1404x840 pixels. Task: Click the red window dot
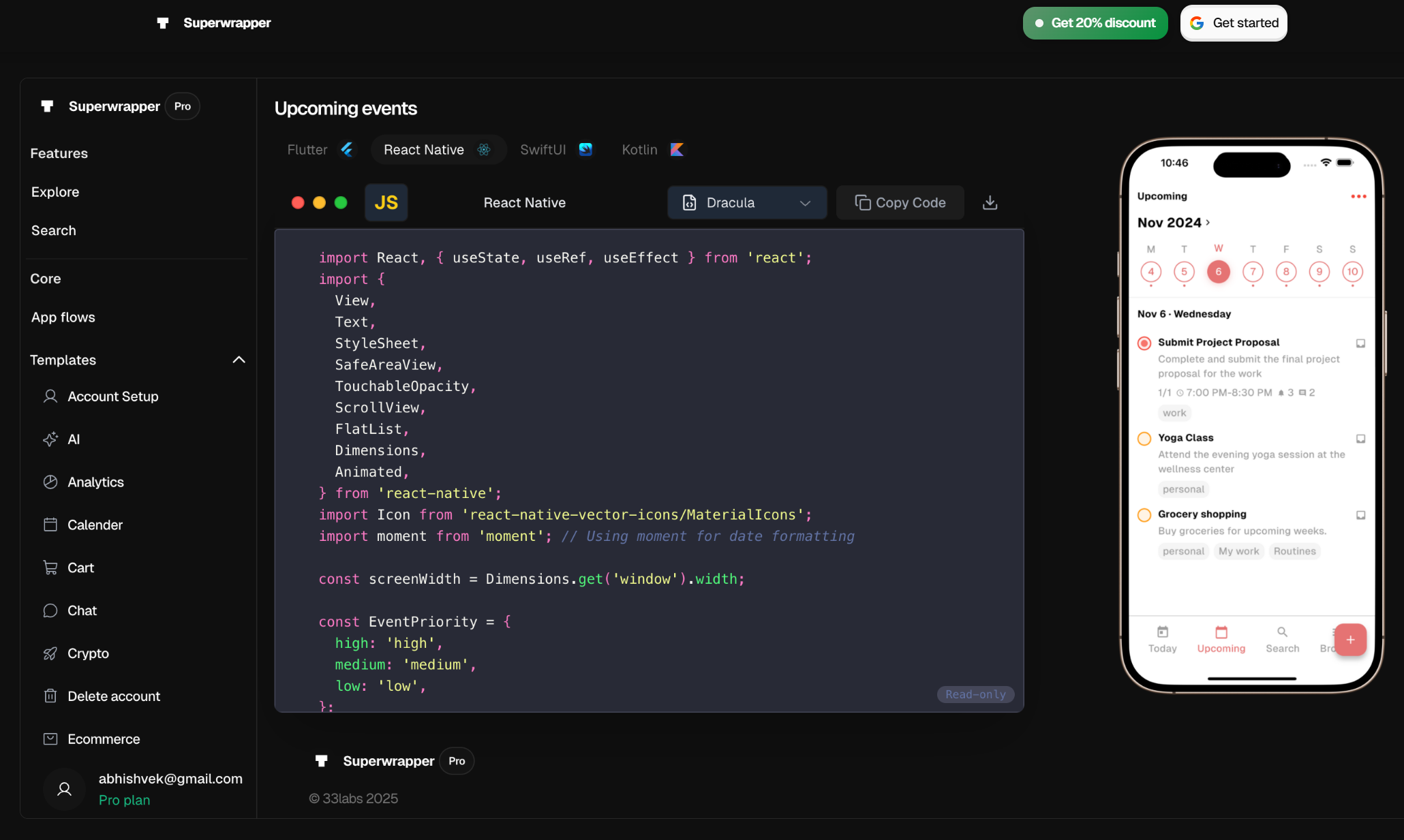click(x=298, y=202)
